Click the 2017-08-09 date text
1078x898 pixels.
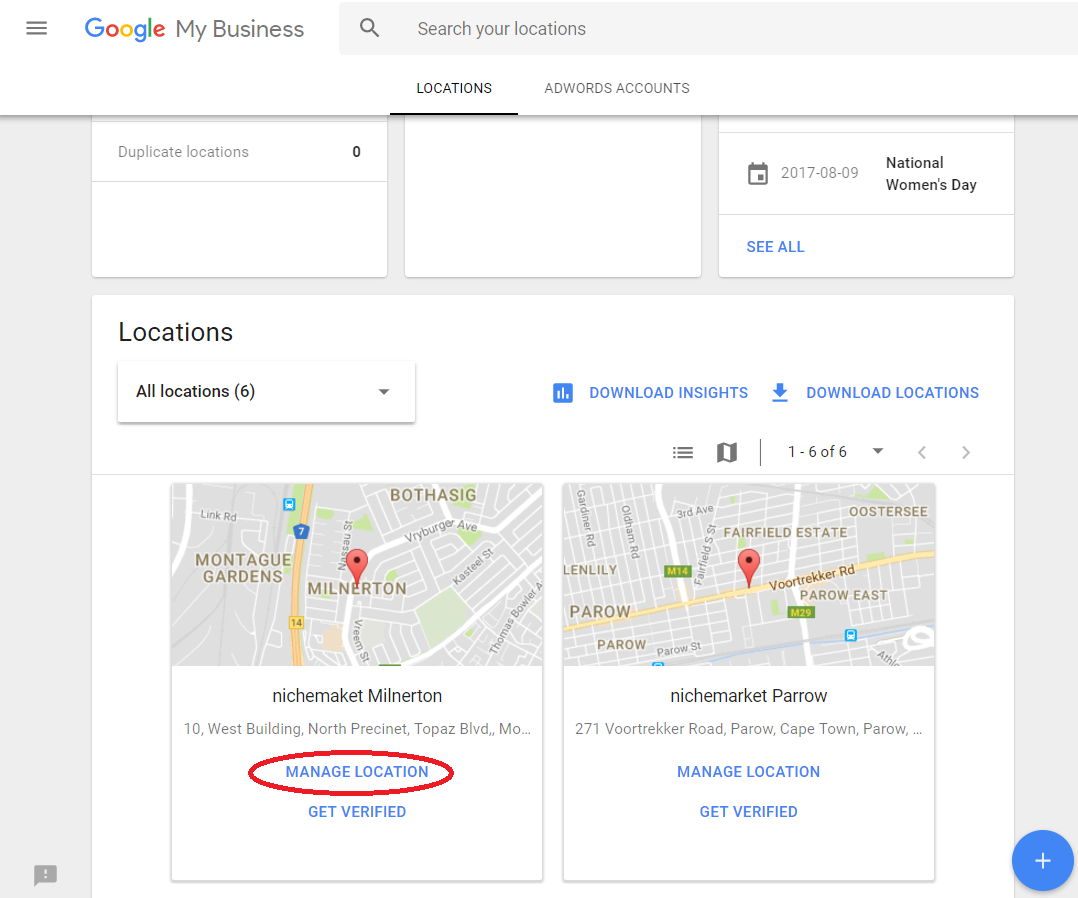[x=820, y=173]
